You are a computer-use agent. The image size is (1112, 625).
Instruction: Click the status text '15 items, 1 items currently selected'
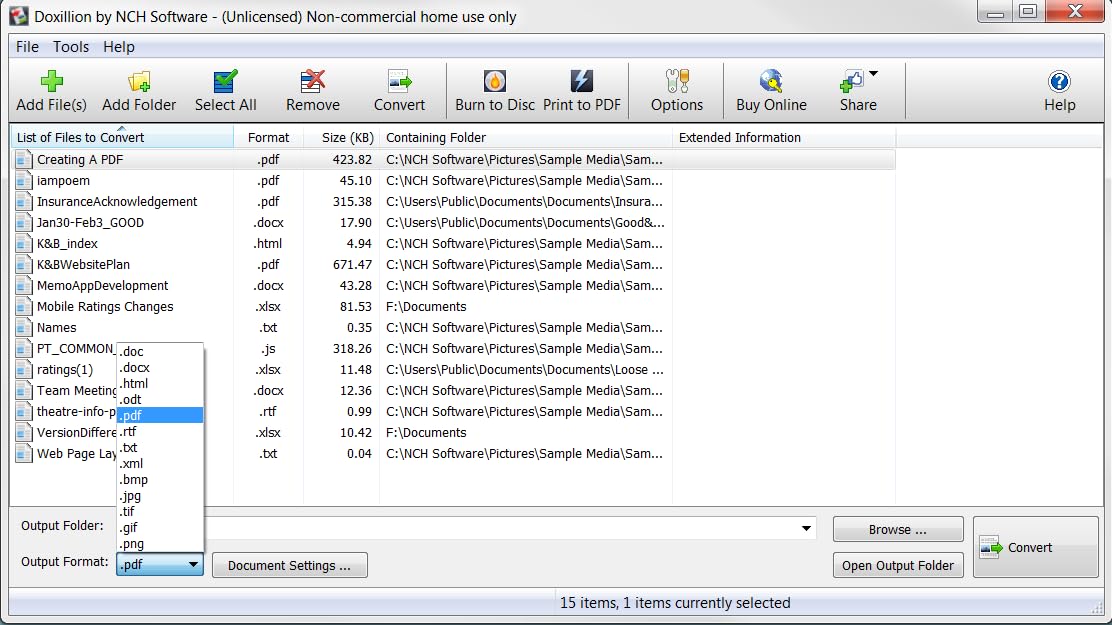click(x=674, y=603)
